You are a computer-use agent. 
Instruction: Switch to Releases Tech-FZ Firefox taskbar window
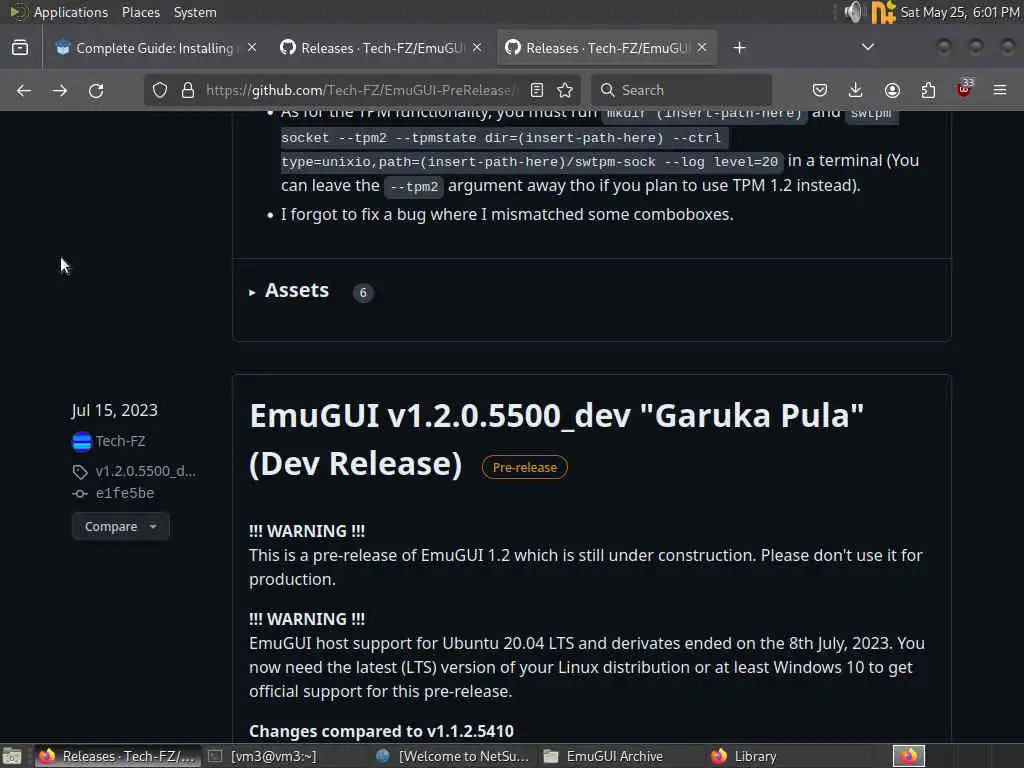116,756
